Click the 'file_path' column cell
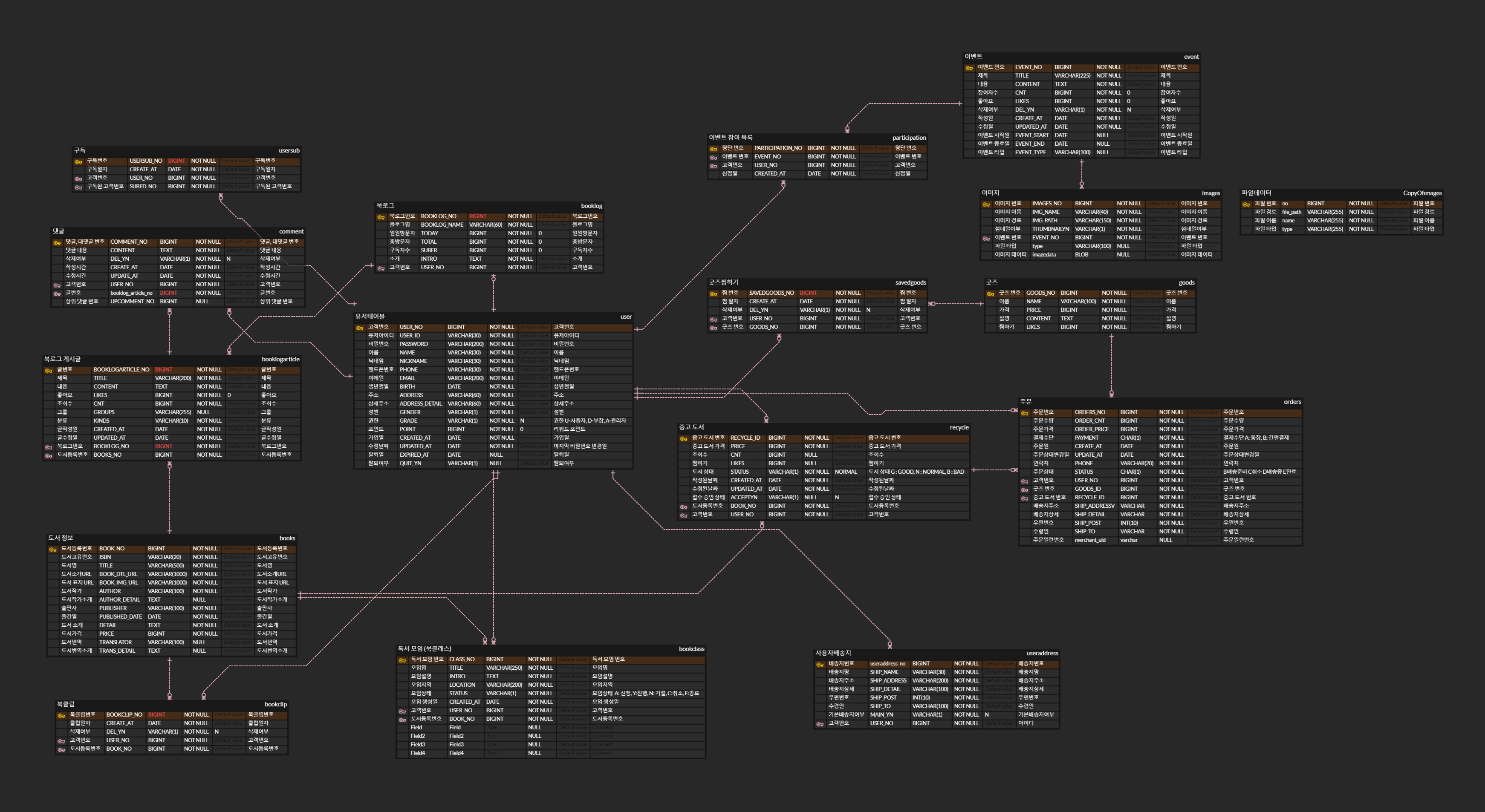1485x812 pixels. (x=1292, y=212)
